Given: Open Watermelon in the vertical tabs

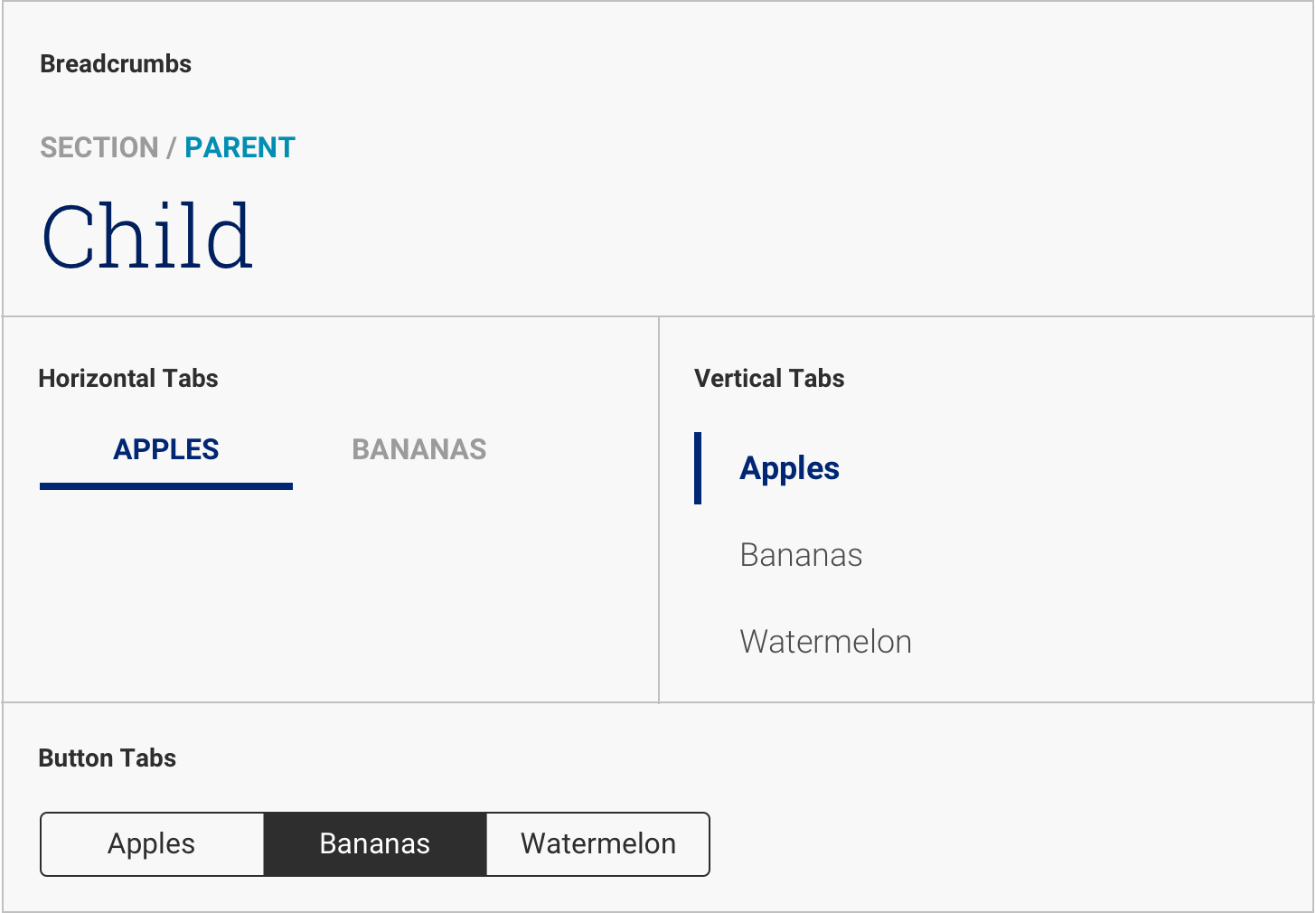Looking at the screenshot, I should 825,642.
